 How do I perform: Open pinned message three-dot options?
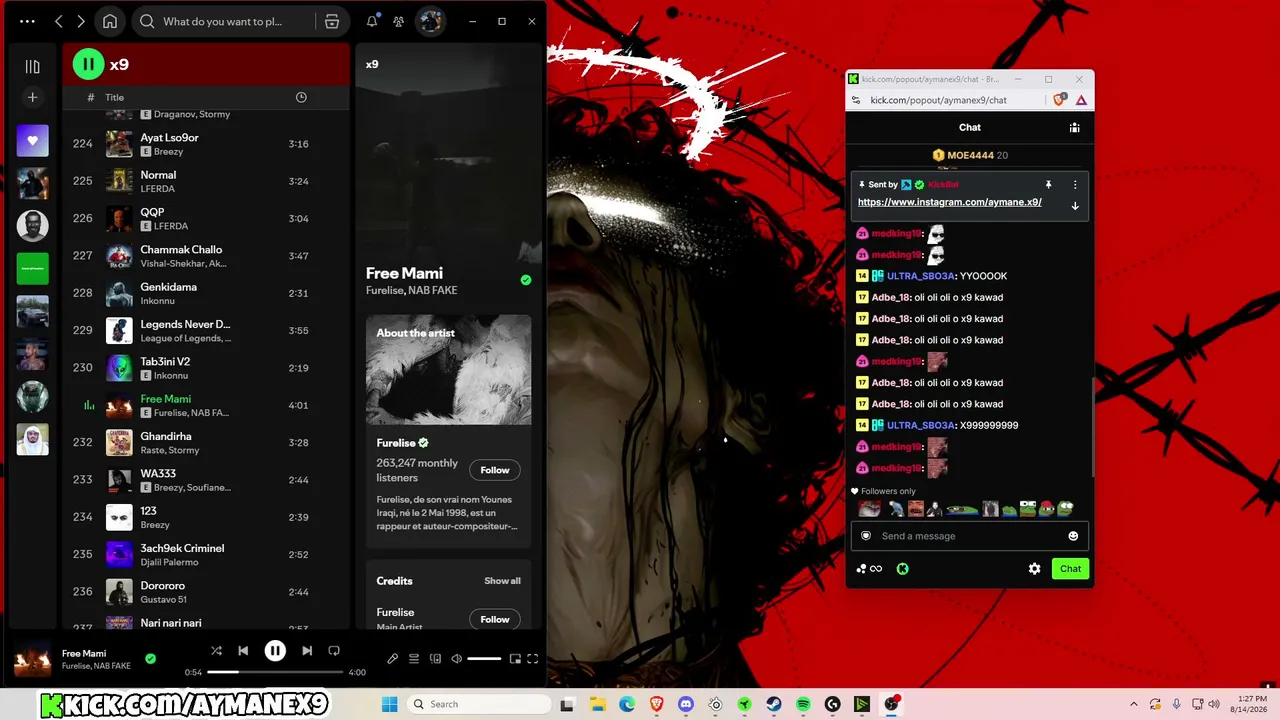pyautogui.click(x=1075, y=185)
